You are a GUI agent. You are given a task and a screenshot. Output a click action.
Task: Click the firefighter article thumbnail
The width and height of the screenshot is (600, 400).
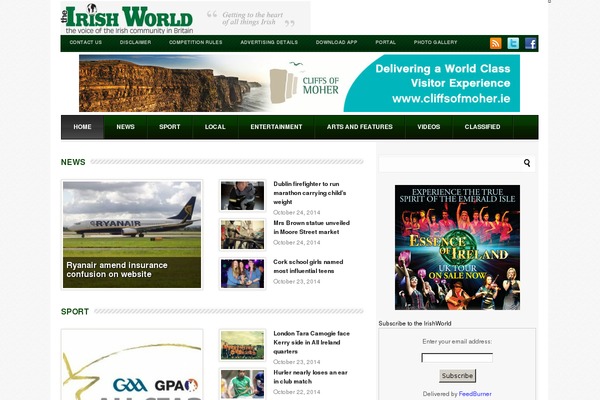pyautogui.click(x=242, y=196)
